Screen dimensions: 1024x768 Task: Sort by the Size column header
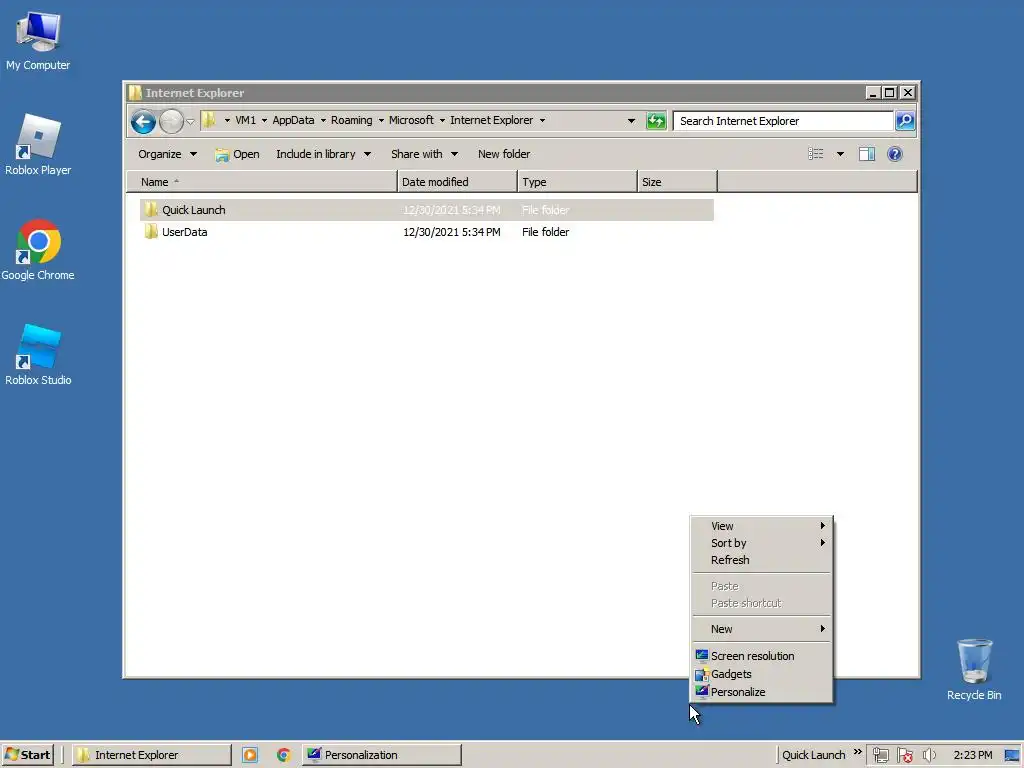[677, 182]
